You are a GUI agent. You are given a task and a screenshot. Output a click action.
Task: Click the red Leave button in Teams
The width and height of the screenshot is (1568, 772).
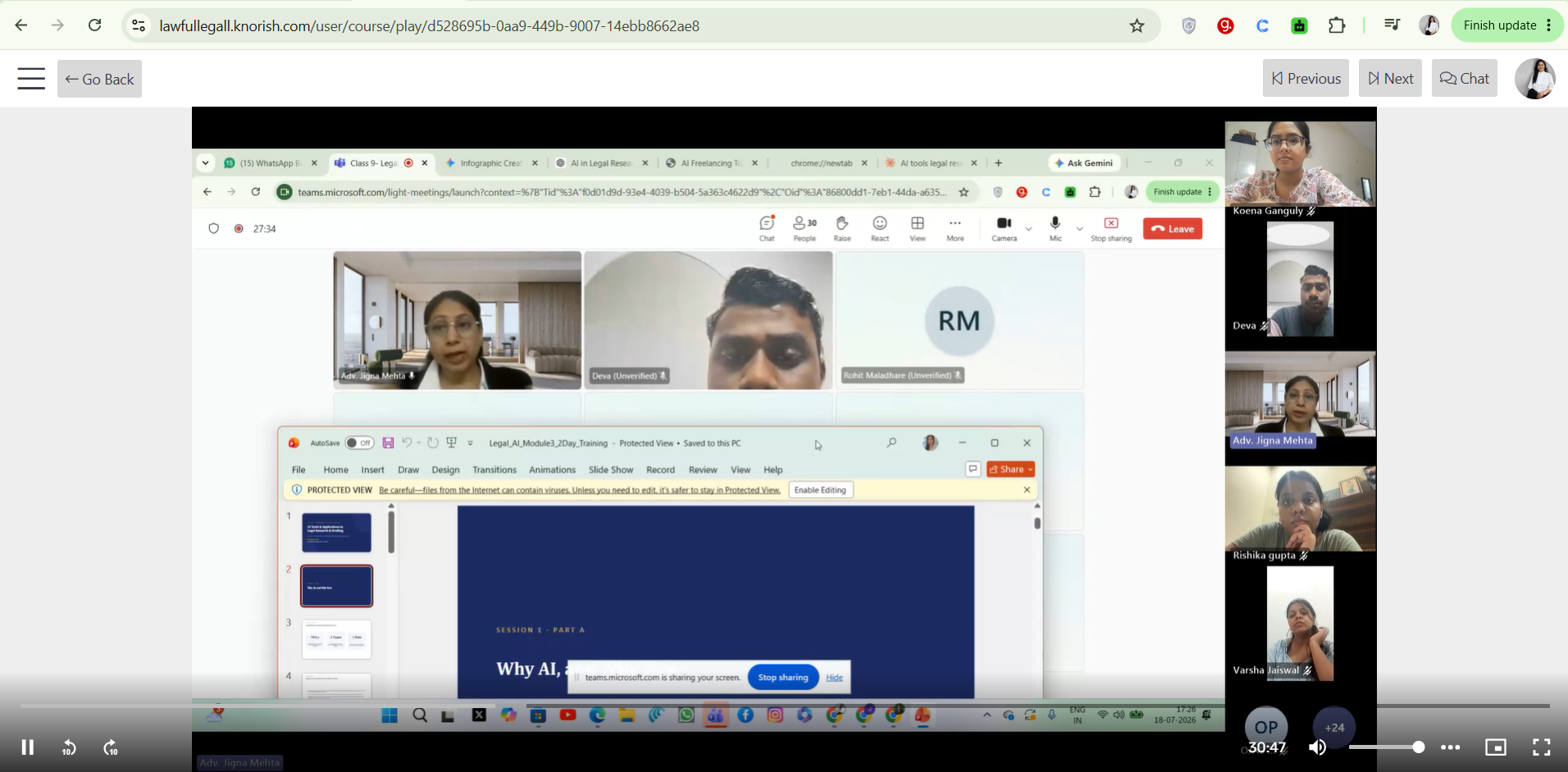(1173, 229)
